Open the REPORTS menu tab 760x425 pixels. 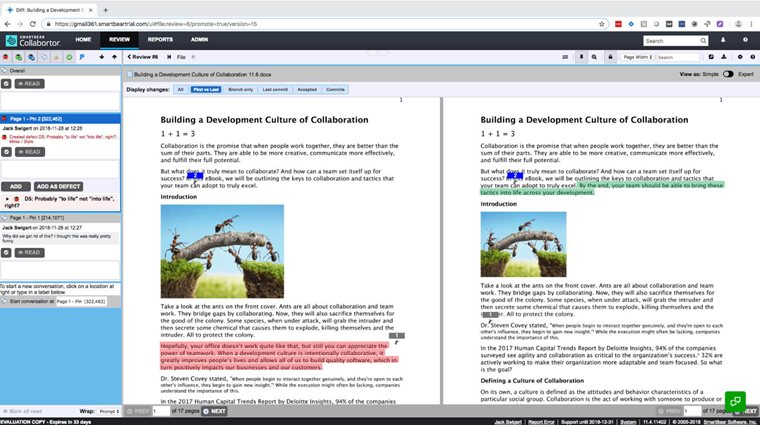160,40
